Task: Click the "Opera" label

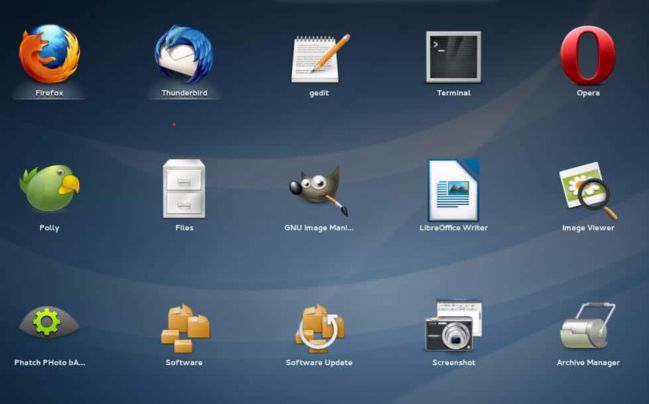Action: point(588,93)
